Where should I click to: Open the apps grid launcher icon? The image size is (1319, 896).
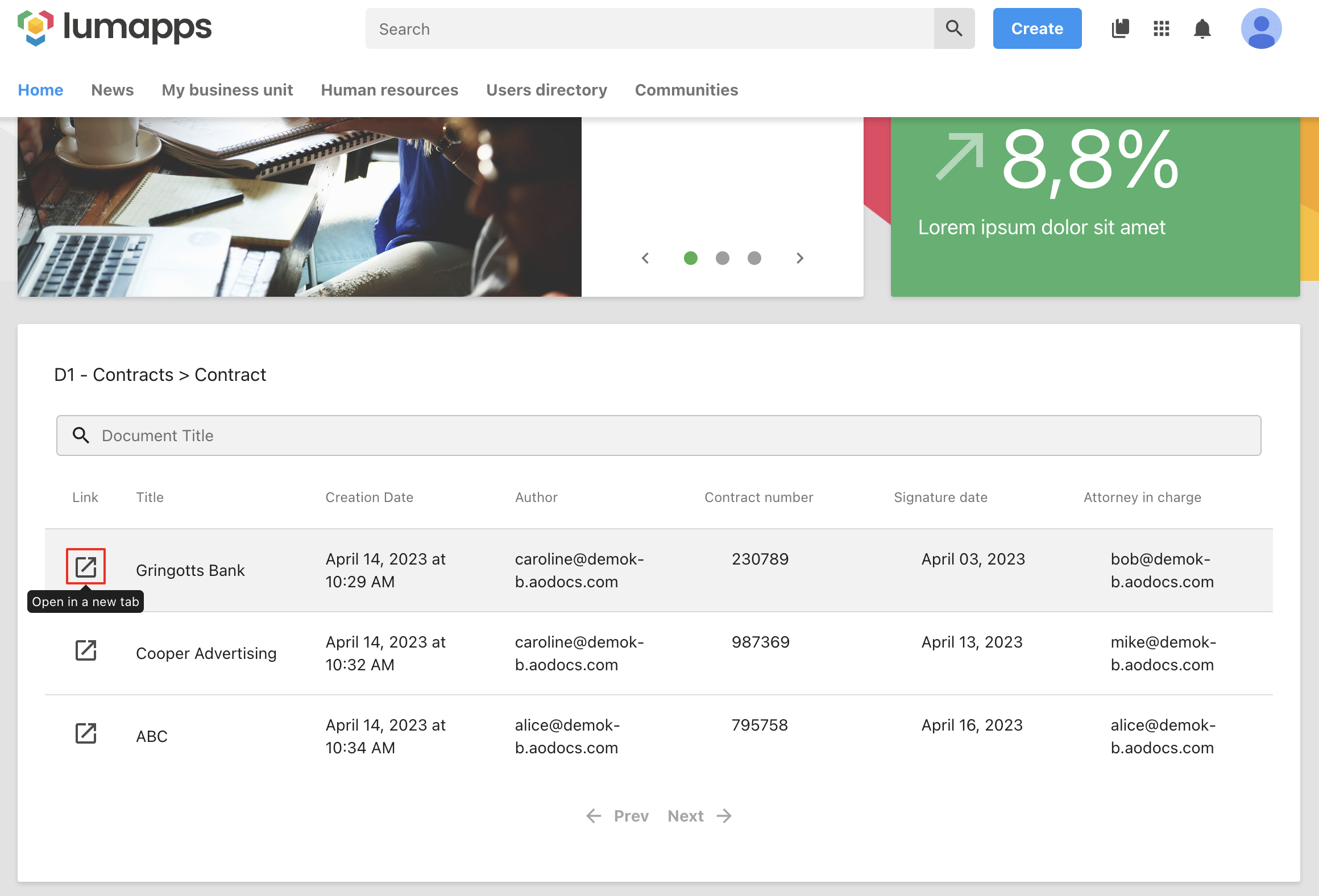pos(1161,28)
